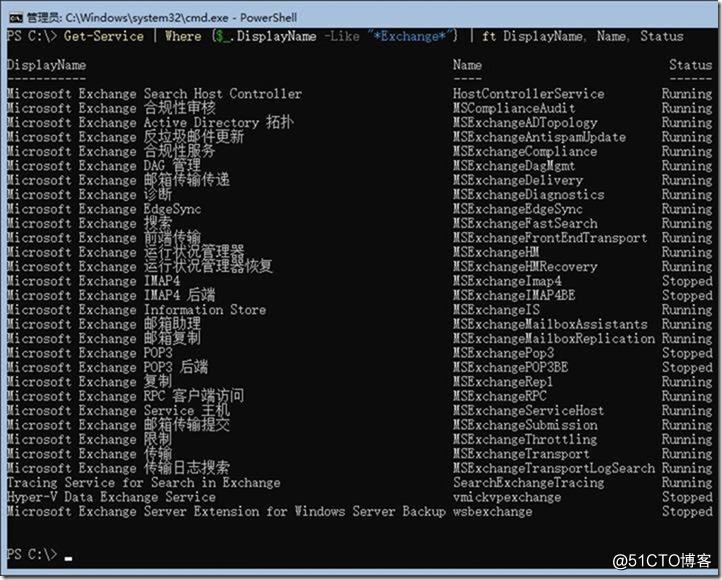Select 'Microsoft Exchange Search Host Controller' row text

click(x=154, y=94)
